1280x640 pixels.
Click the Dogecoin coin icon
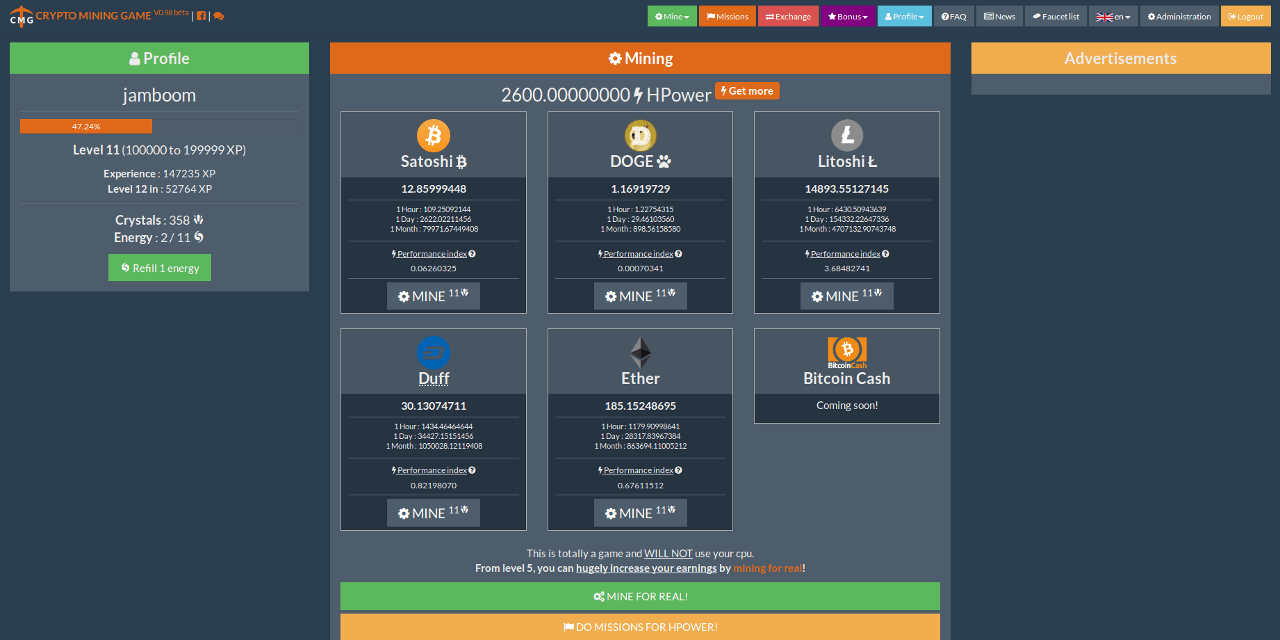(640, 135)
